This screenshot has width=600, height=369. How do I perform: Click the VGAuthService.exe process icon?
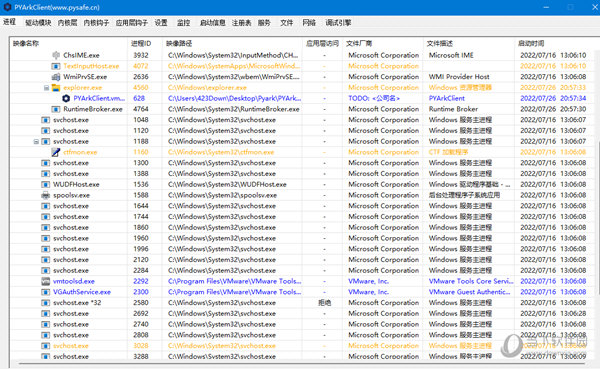(46, 292)
